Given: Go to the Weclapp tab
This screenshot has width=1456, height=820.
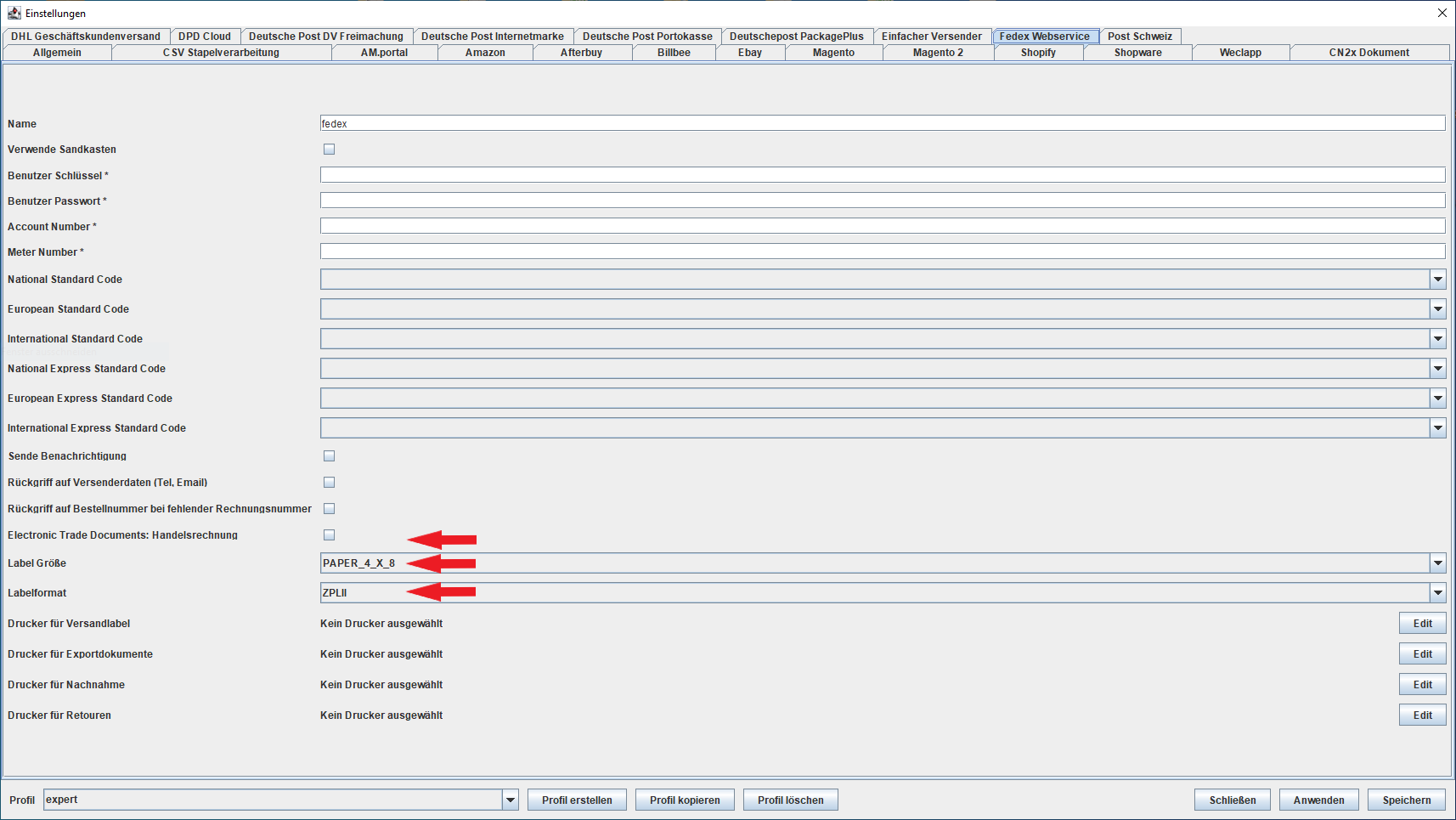Looking at the screenshot, I should coord(1240,53).
